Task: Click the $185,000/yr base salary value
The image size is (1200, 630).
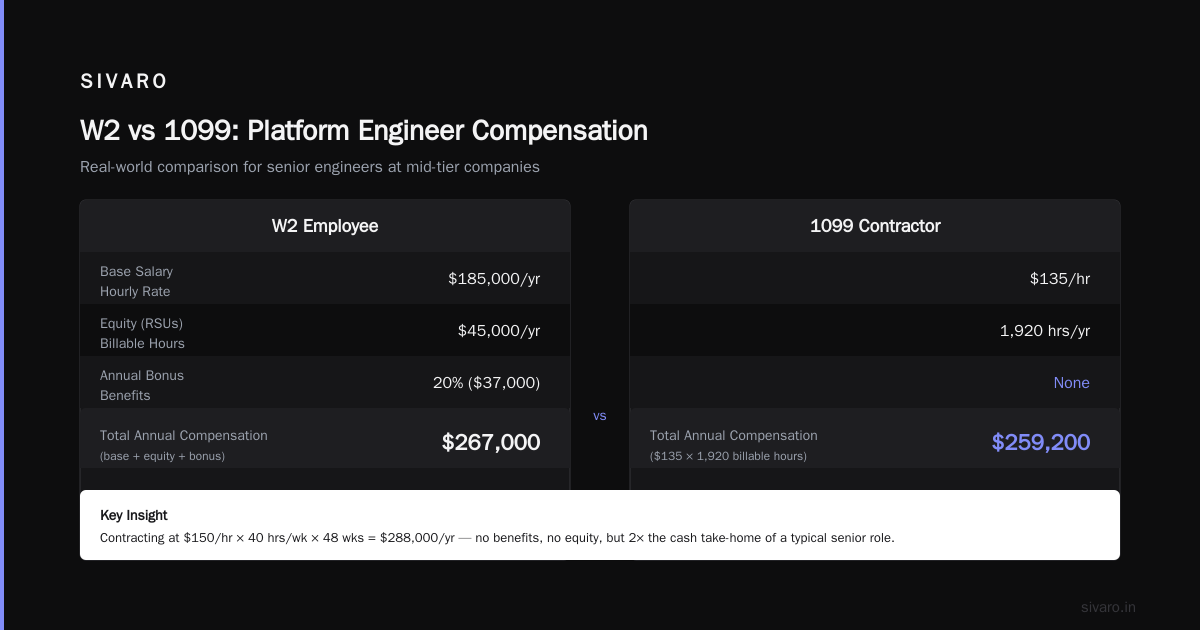Action: [x=494, y=279]
